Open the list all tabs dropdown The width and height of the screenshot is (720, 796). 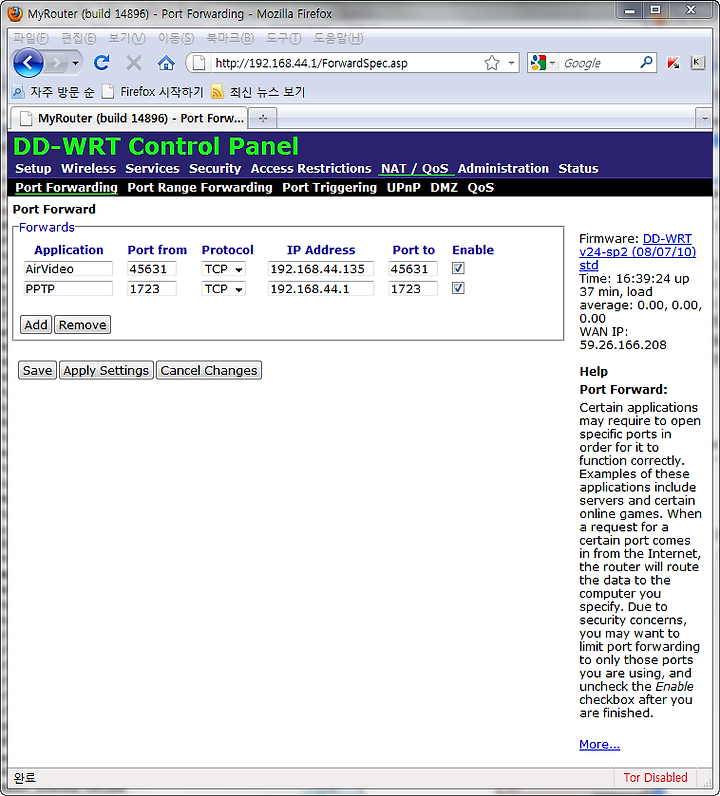704,118
